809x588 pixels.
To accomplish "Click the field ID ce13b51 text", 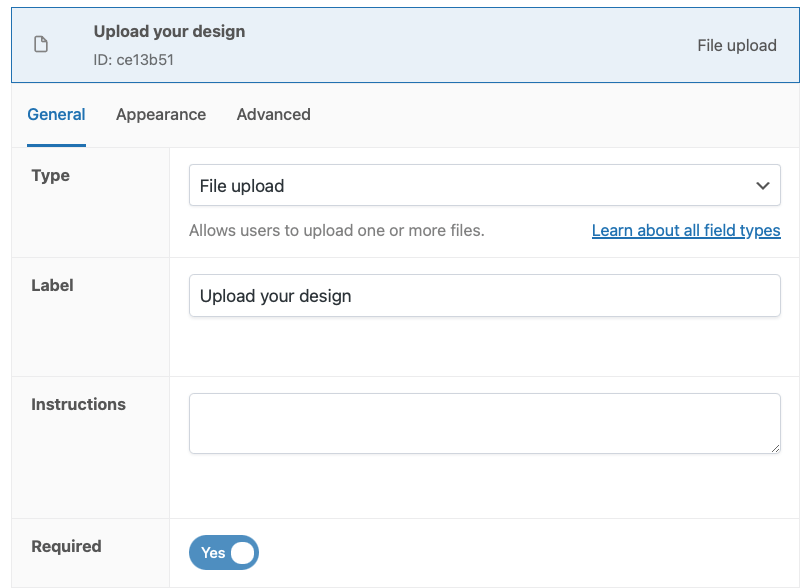I will (x=134, y=60).
